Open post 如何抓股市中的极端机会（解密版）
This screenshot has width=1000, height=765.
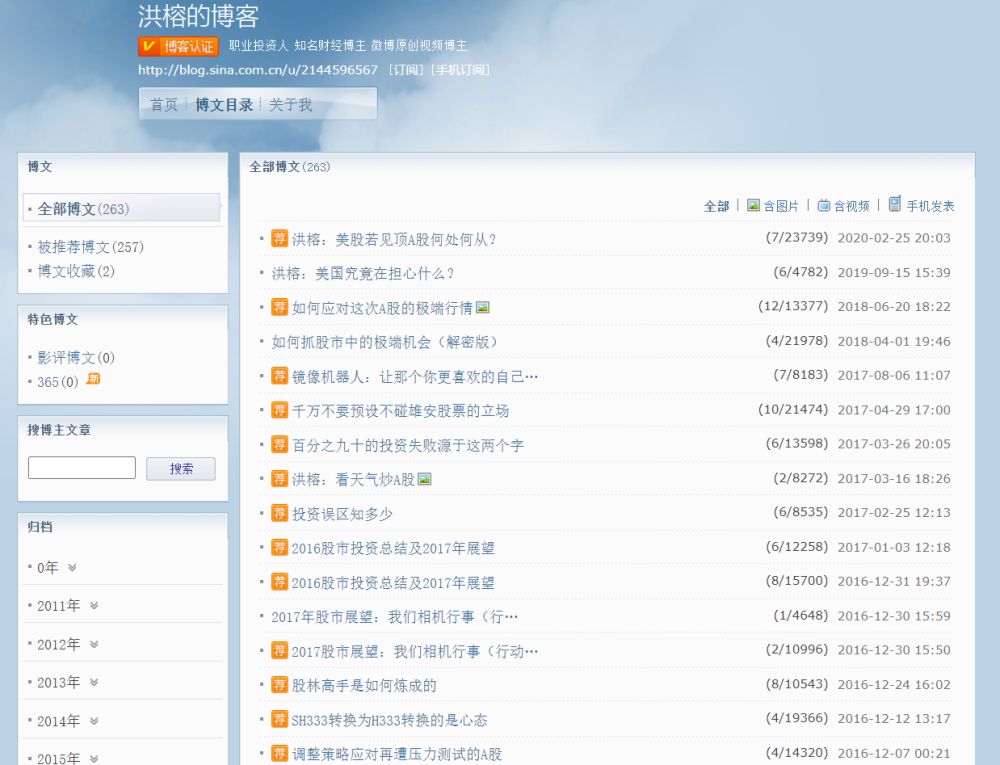pyautogui.click(x=385, y=342)
